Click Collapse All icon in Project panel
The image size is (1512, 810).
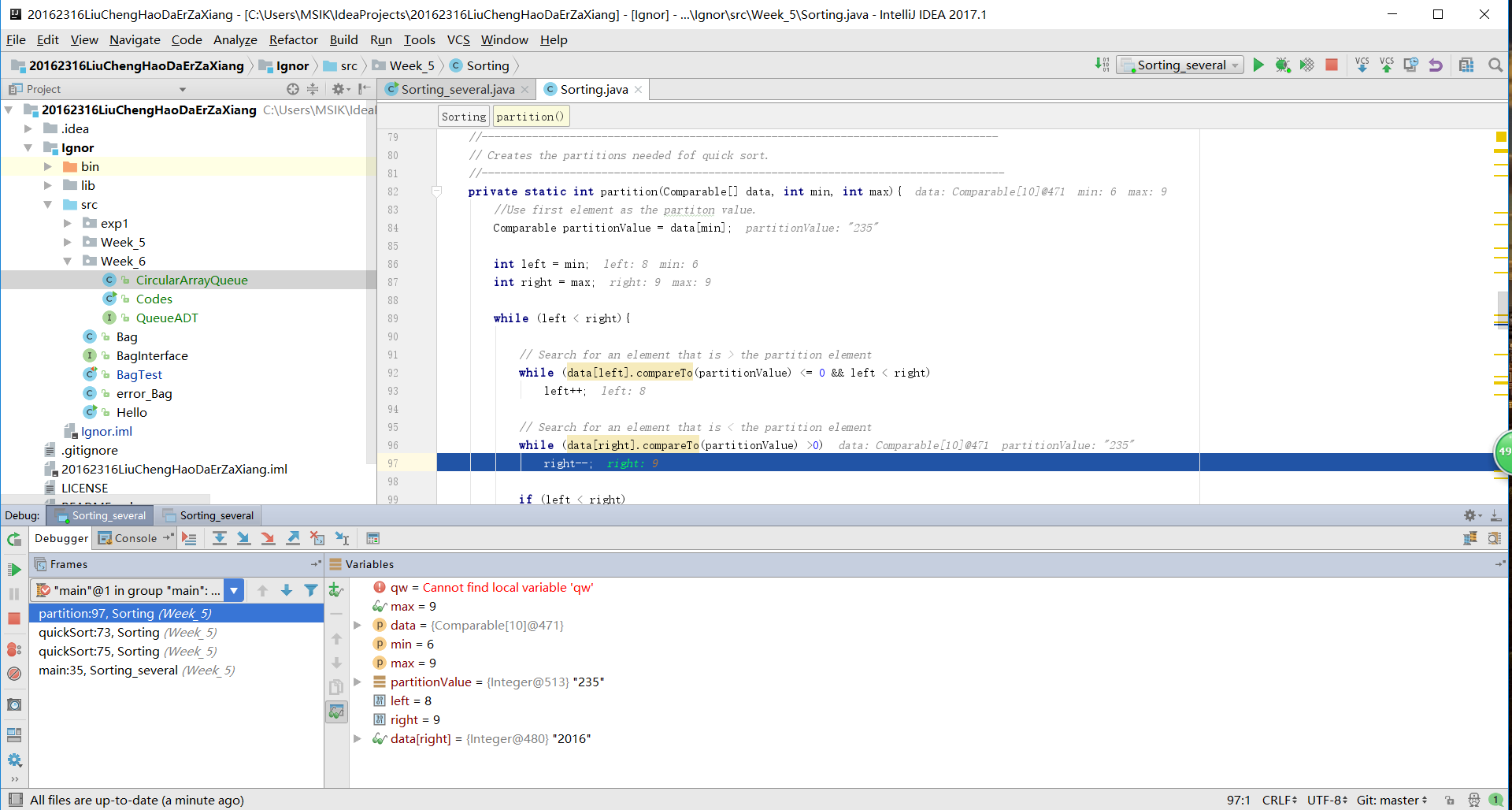click(313, 89)
